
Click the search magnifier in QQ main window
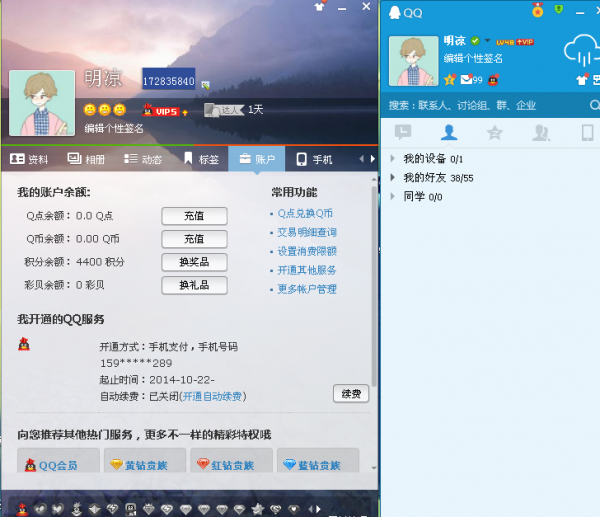coord(594,105)
